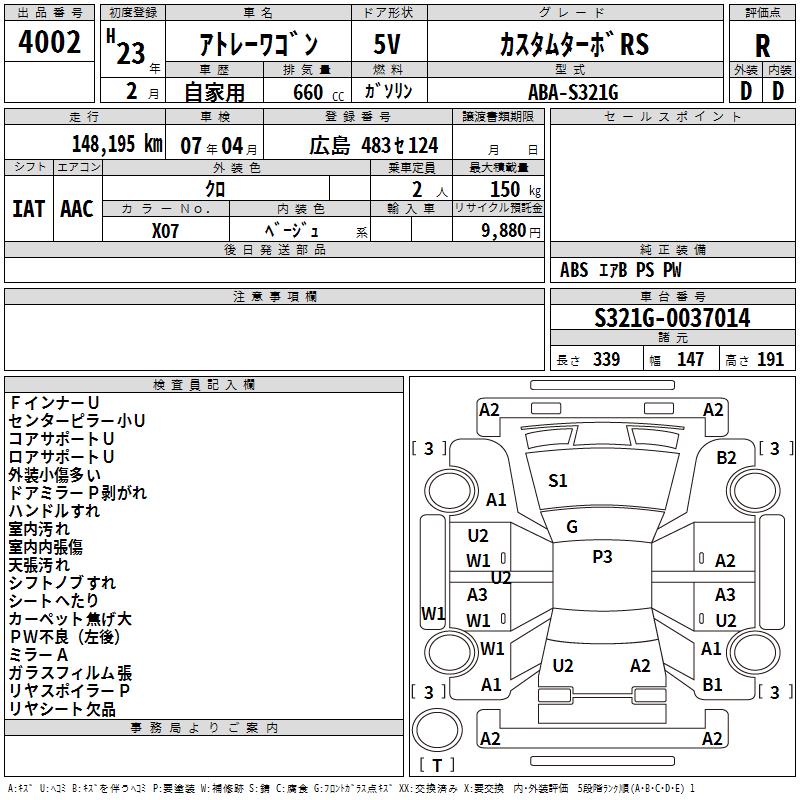
Task: Select the B2 mark on front fender
Action: pyautogui.click(x=726, y=458)
